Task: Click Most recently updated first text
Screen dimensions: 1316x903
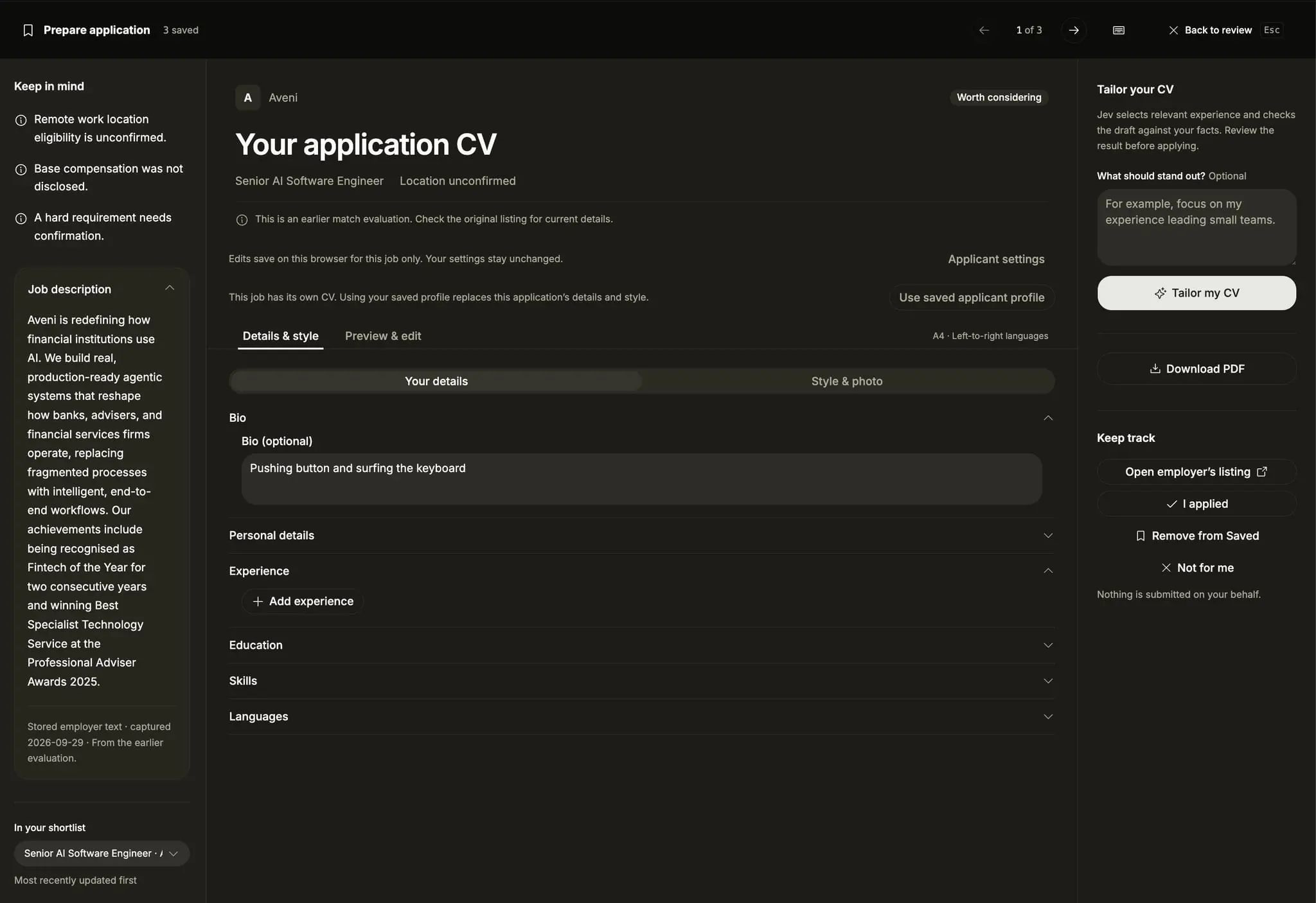Action: coord(75,881)
